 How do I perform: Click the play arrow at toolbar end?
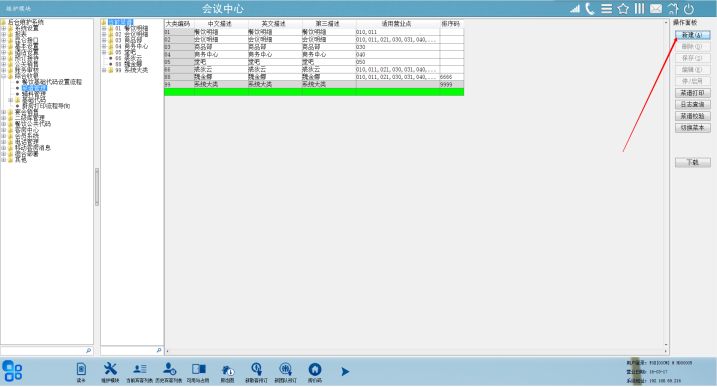345,371
